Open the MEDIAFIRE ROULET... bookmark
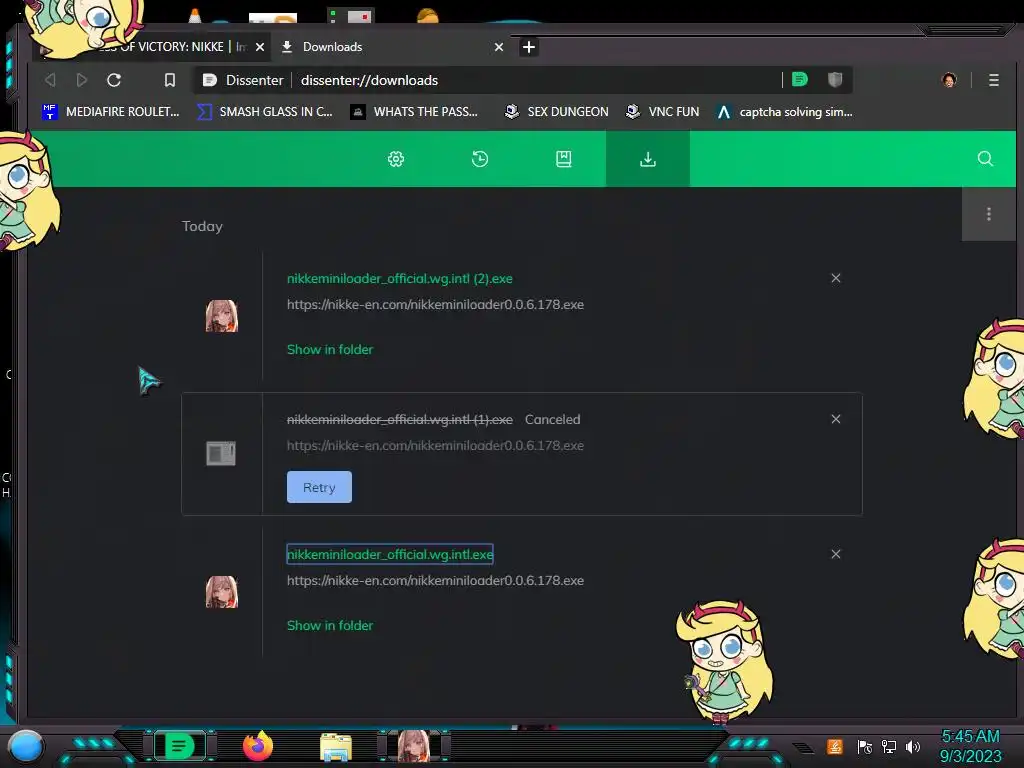 tap(110, 112)
